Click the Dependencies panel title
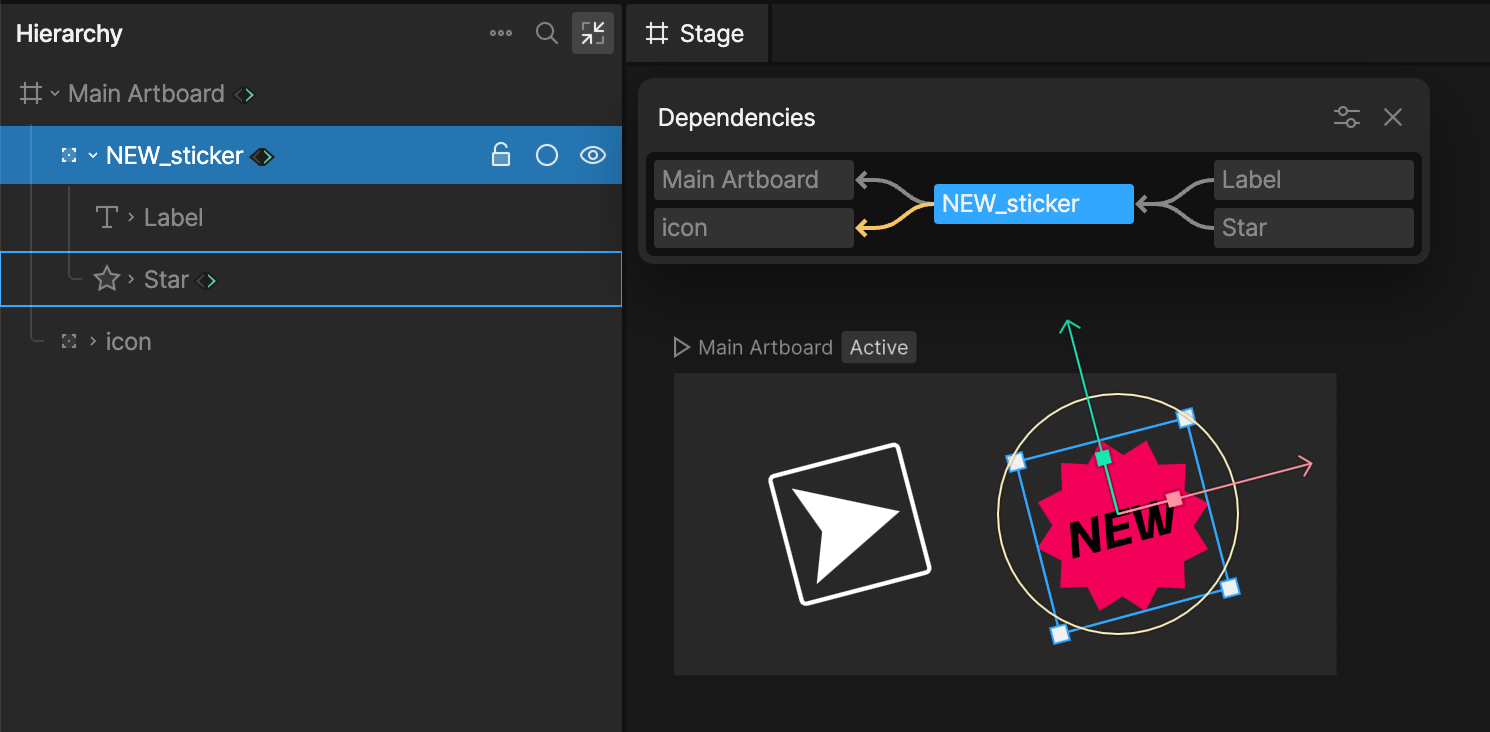Screen dimensions: 1490x732 click(x=737, y=117)
